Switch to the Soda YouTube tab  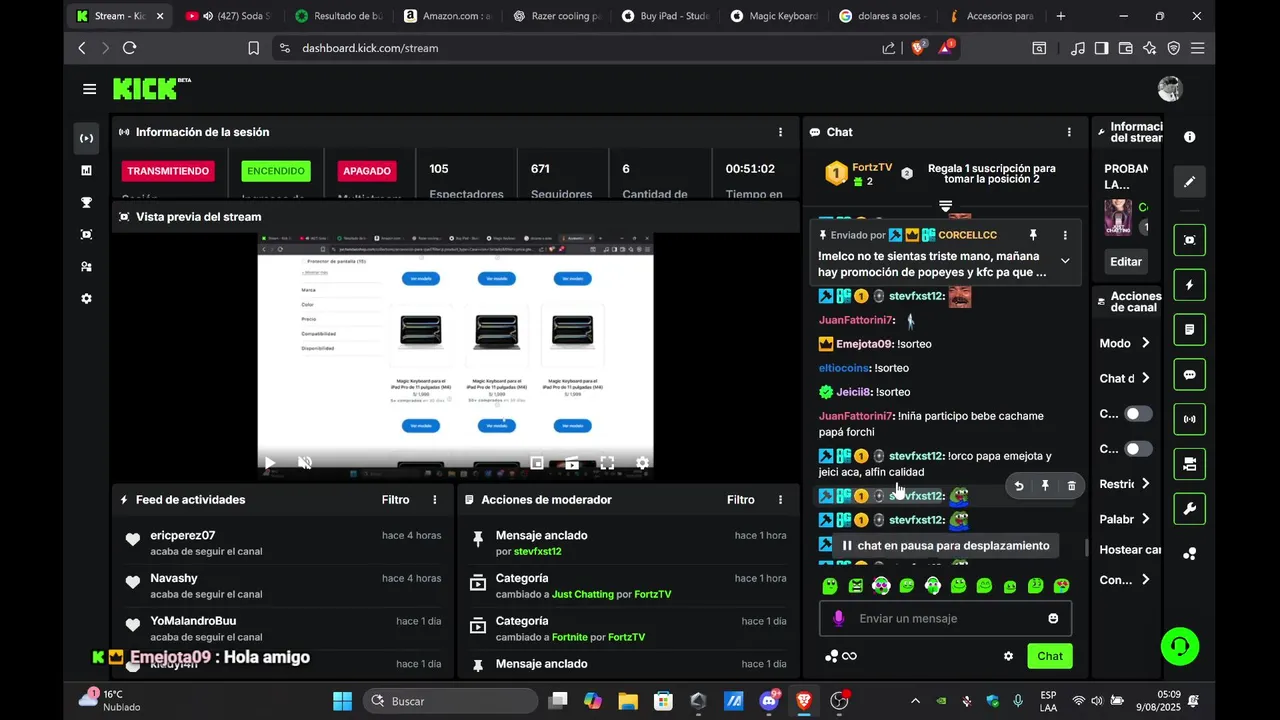click(x=229, y=16)
